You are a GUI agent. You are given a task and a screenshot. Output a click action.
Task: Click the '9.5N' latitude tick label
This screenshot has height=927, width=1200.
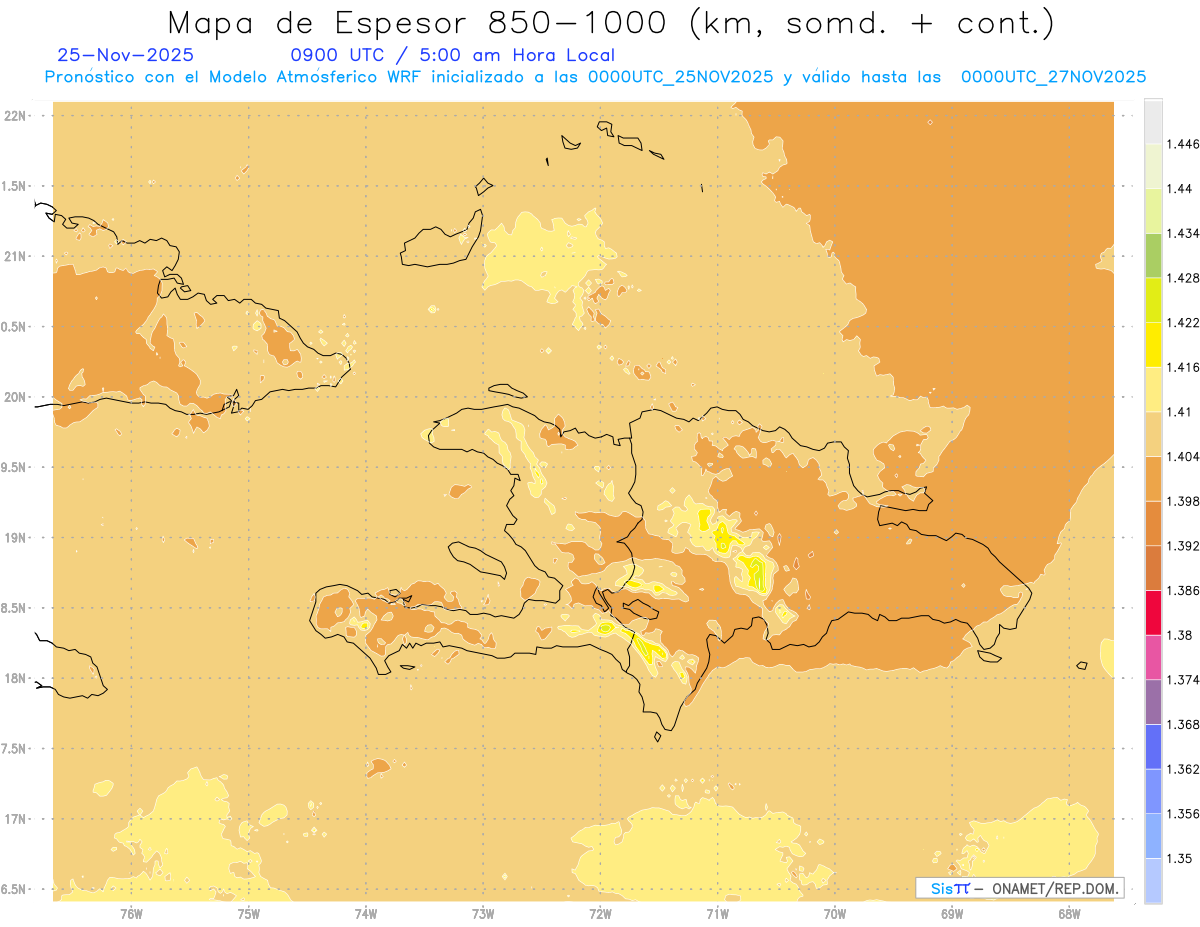click(x=15, y=468)
